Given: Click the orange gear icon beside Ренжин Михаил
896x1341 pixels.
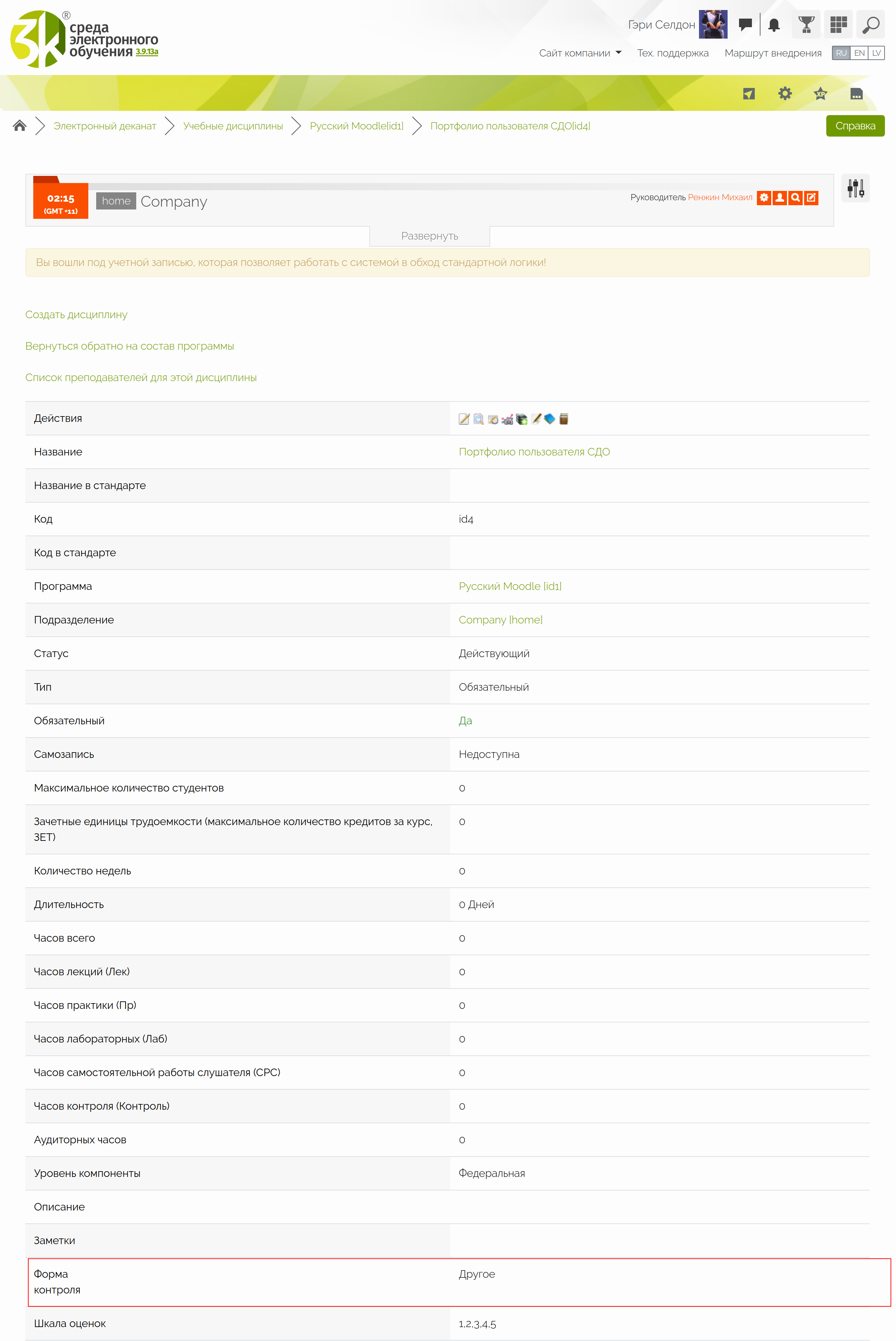Looking at the screenshot, I should [x=763, y=198].
